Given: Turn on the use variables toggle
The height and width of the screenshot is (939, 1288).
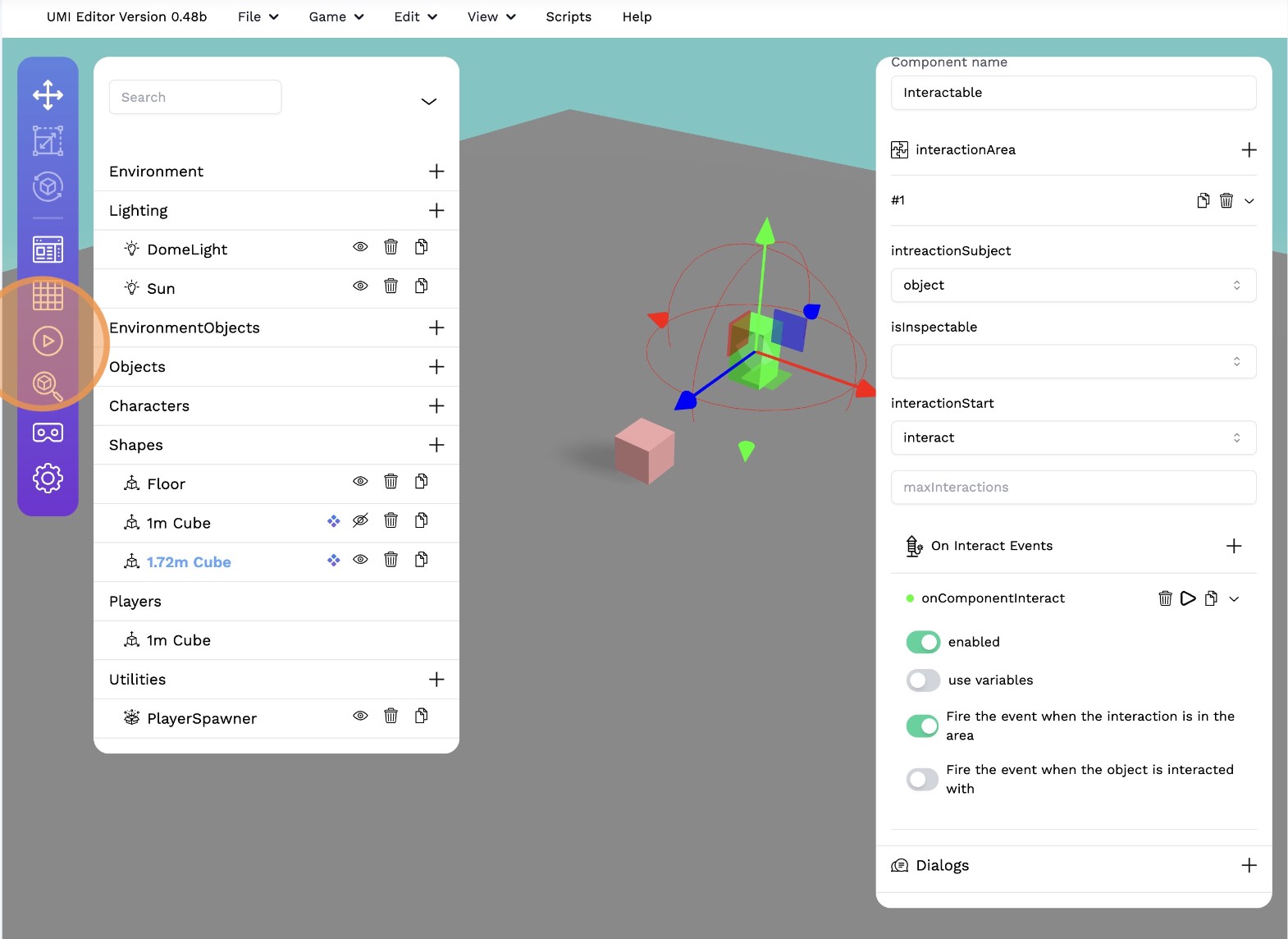Looking at the screenshot, I should [923, 680].
